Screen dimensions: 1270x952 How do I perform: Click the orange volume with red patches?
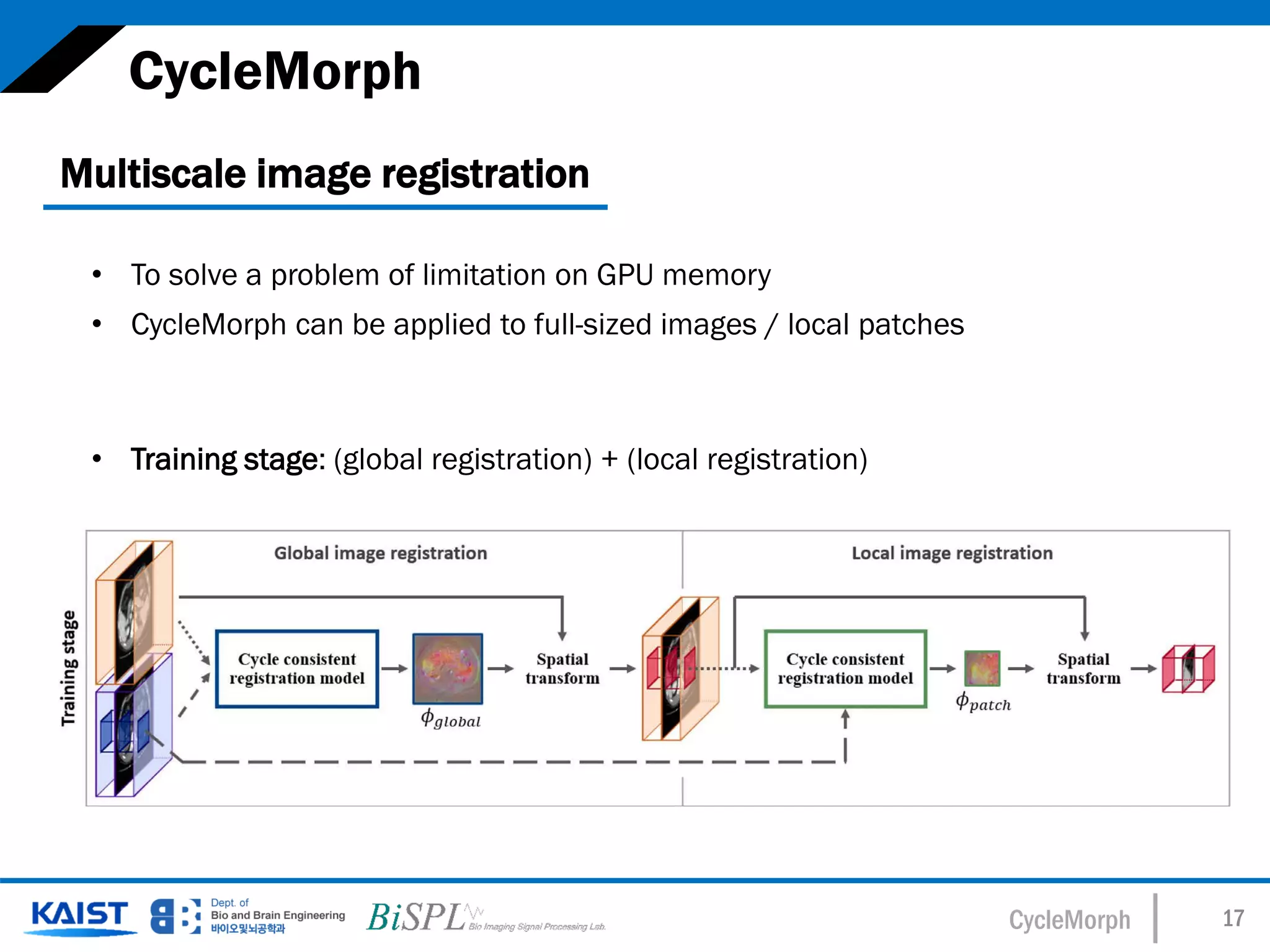(x=680, y=668)
